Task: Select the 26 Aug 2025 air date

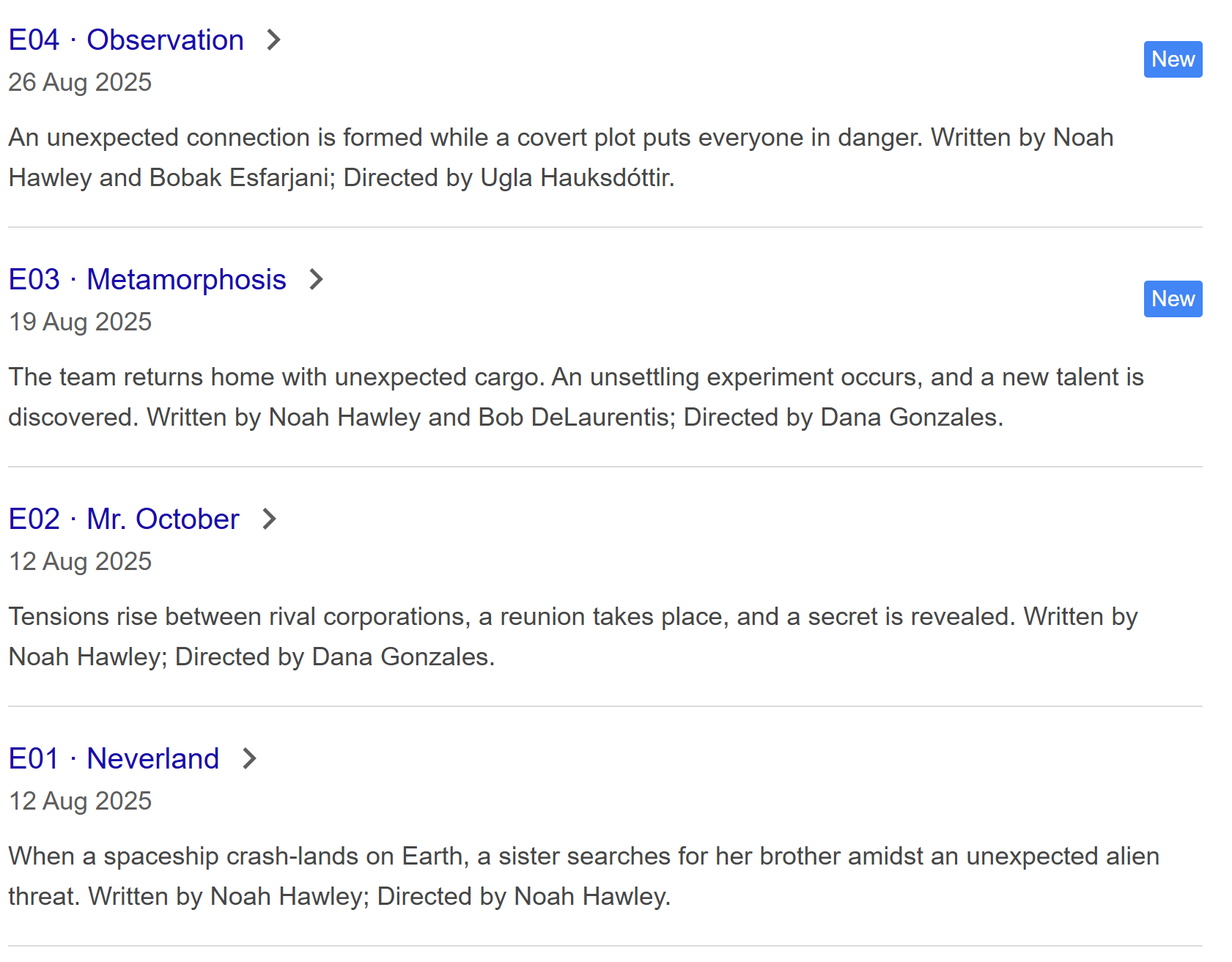Action: (x=80, y=82)
